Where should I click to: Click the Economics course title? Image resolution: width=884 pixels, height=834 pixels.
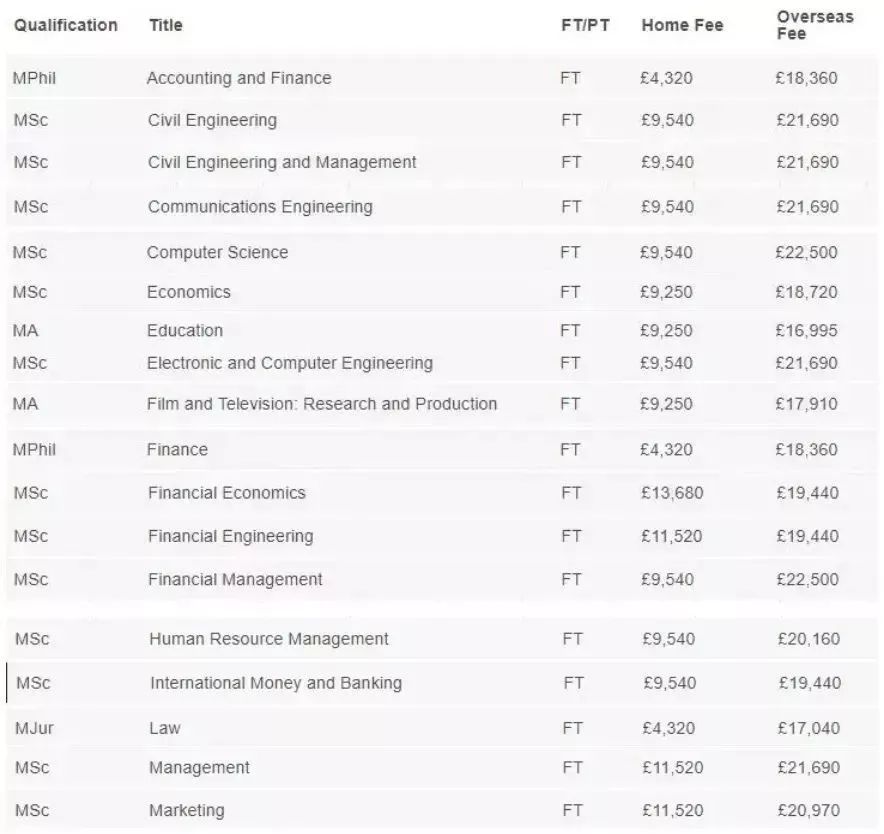coord(189,292)
